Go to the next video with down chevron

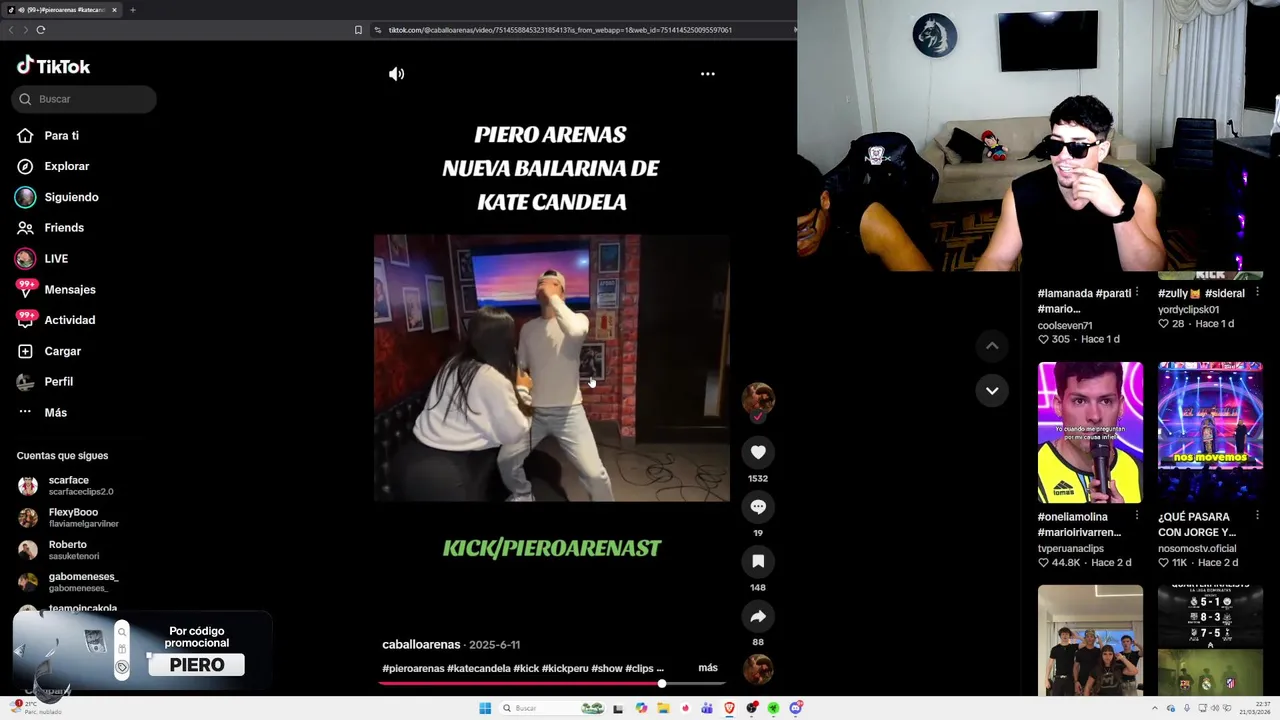click(x=992, y=391)
